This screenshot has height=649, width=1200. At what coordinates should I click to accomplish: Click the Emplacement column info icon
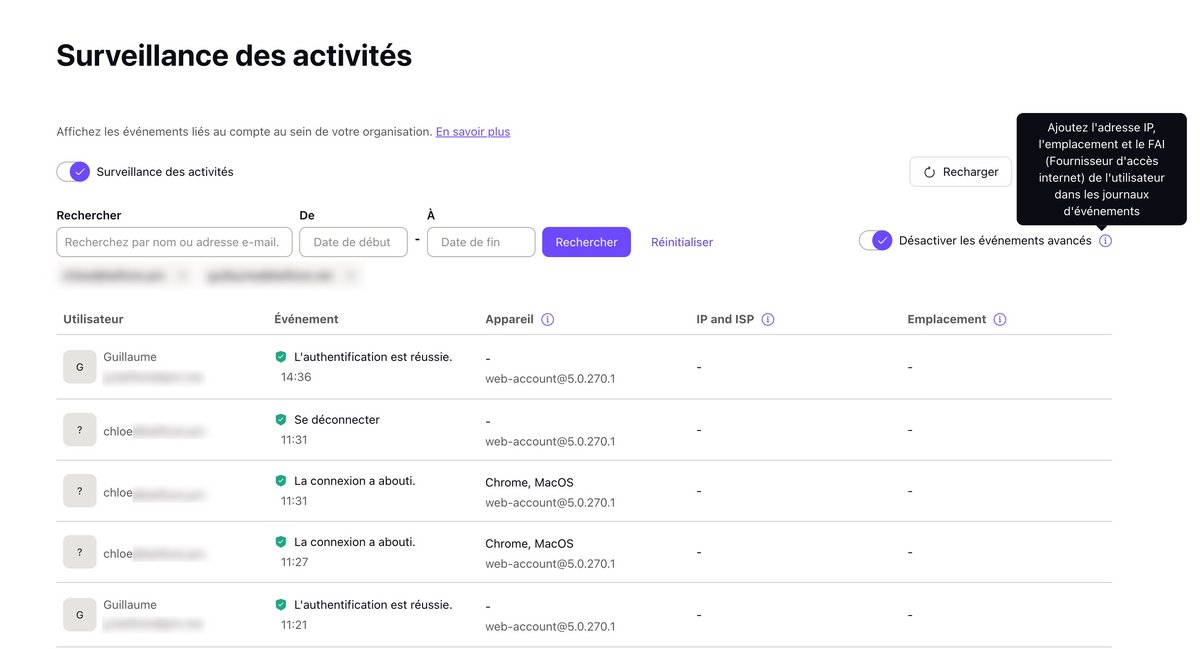coord(1000,320)
